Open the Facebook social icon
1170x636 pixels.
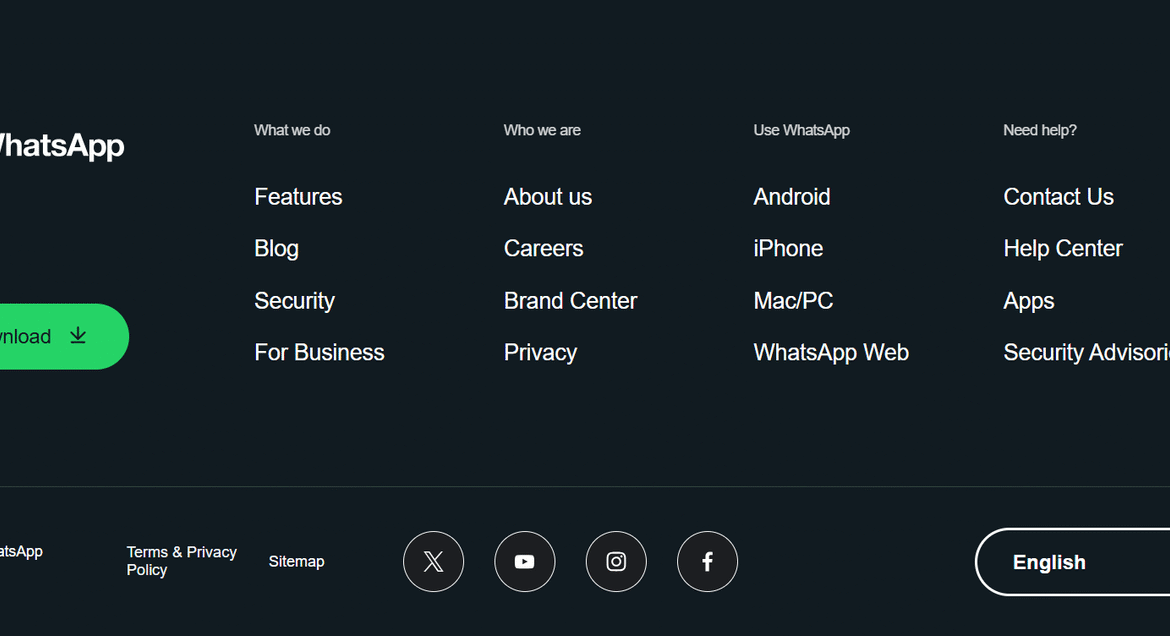coord(707,562)
